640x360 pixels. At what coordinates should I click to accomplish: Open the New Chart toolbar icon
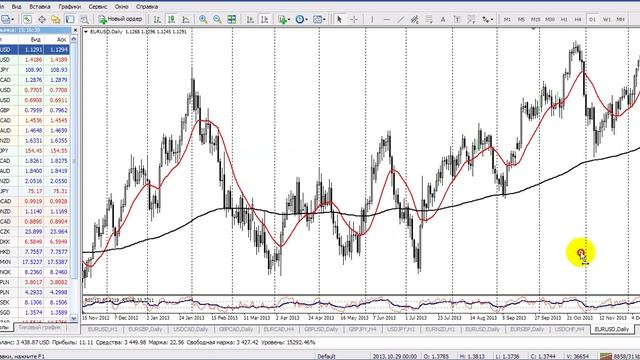click(7, 19)
